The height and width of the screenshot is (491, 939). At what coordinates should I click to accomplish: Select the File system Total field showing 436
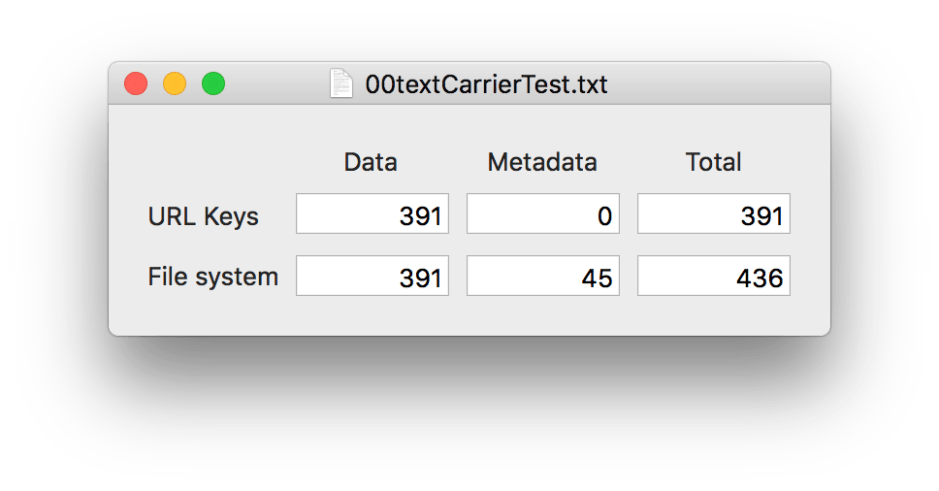tap(713, 276)
